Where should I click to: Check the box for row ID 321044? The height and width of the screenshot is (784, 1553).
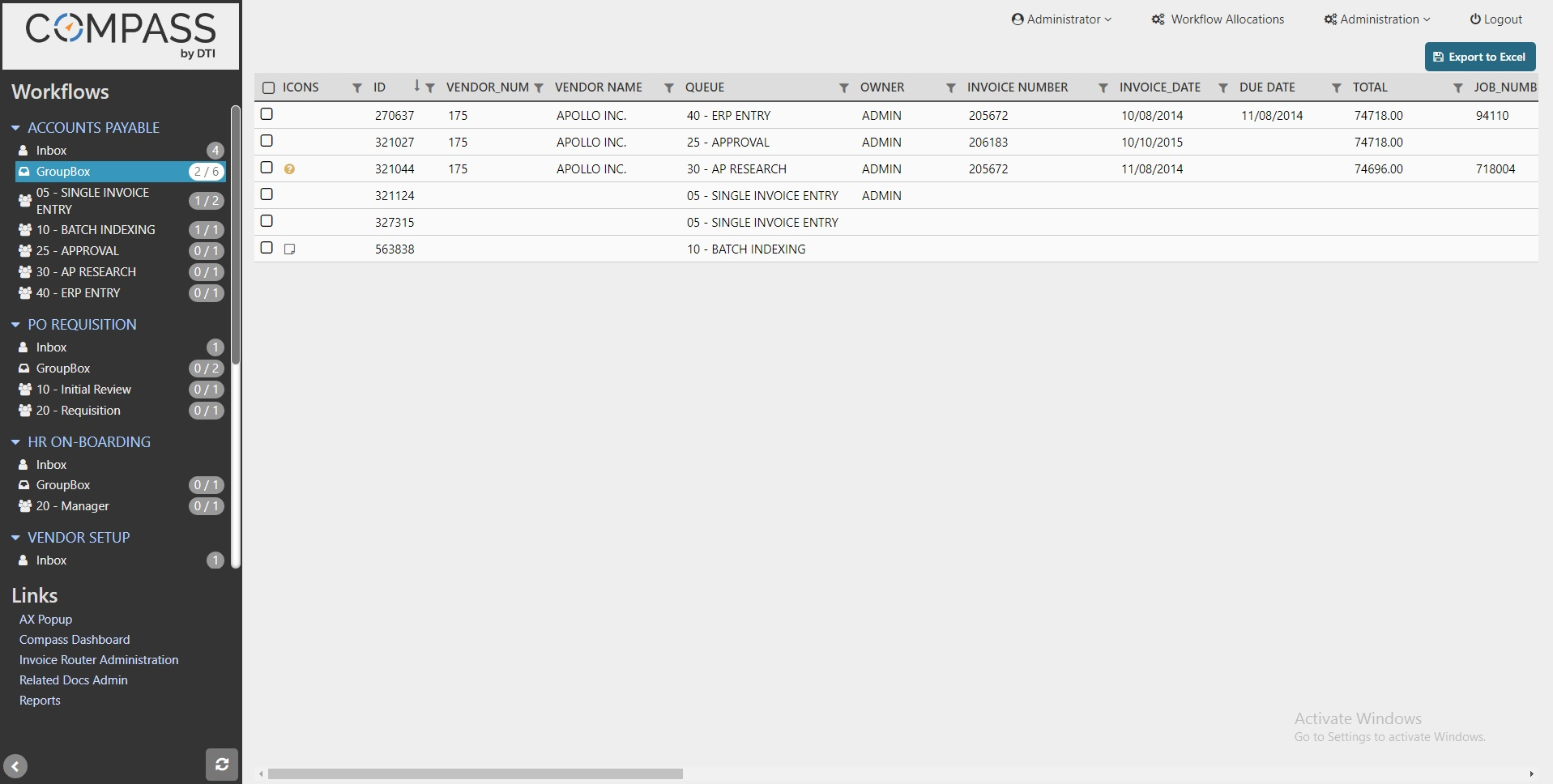click(267, 168)
